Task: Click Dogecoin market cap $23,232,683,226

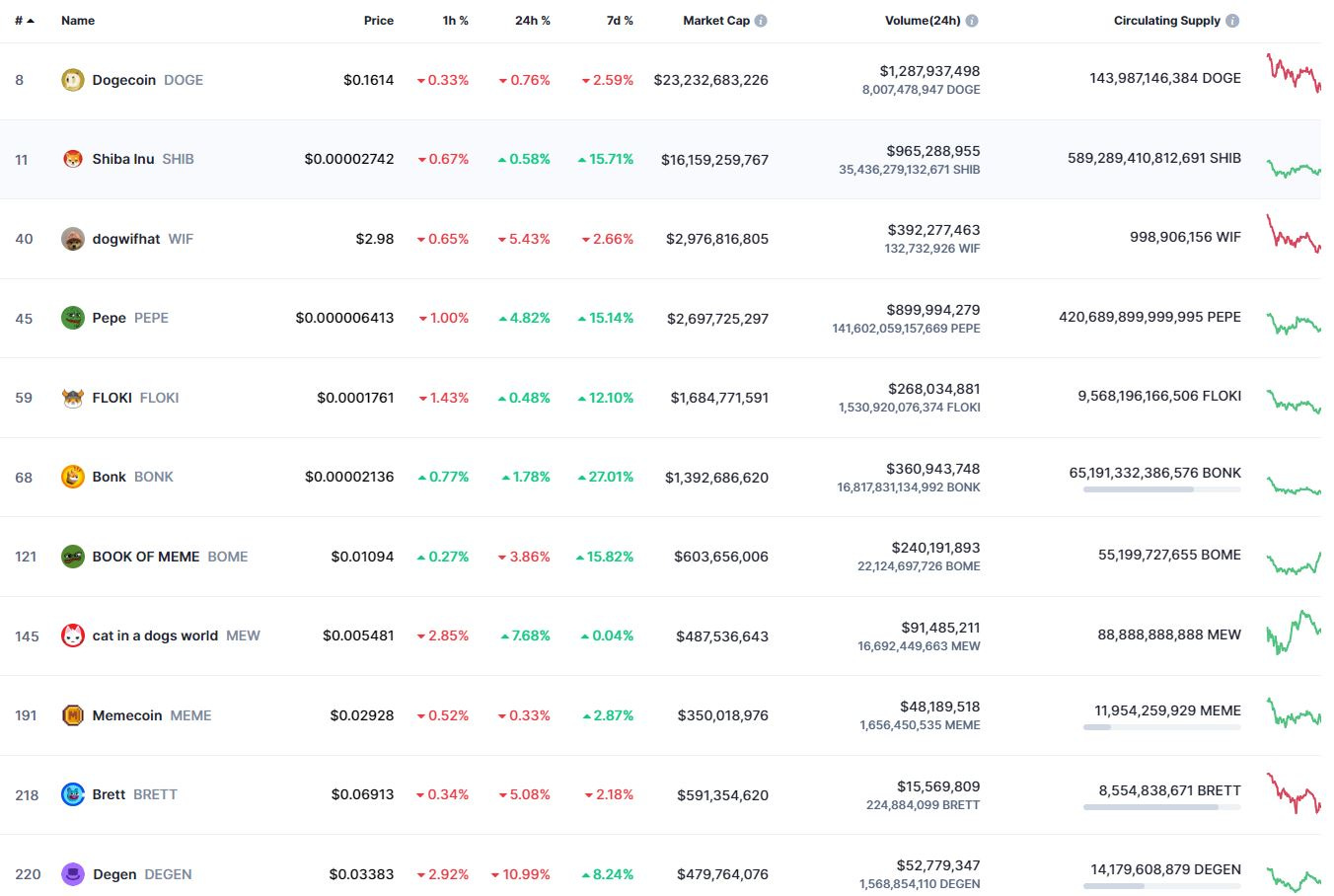Action: 711,80
